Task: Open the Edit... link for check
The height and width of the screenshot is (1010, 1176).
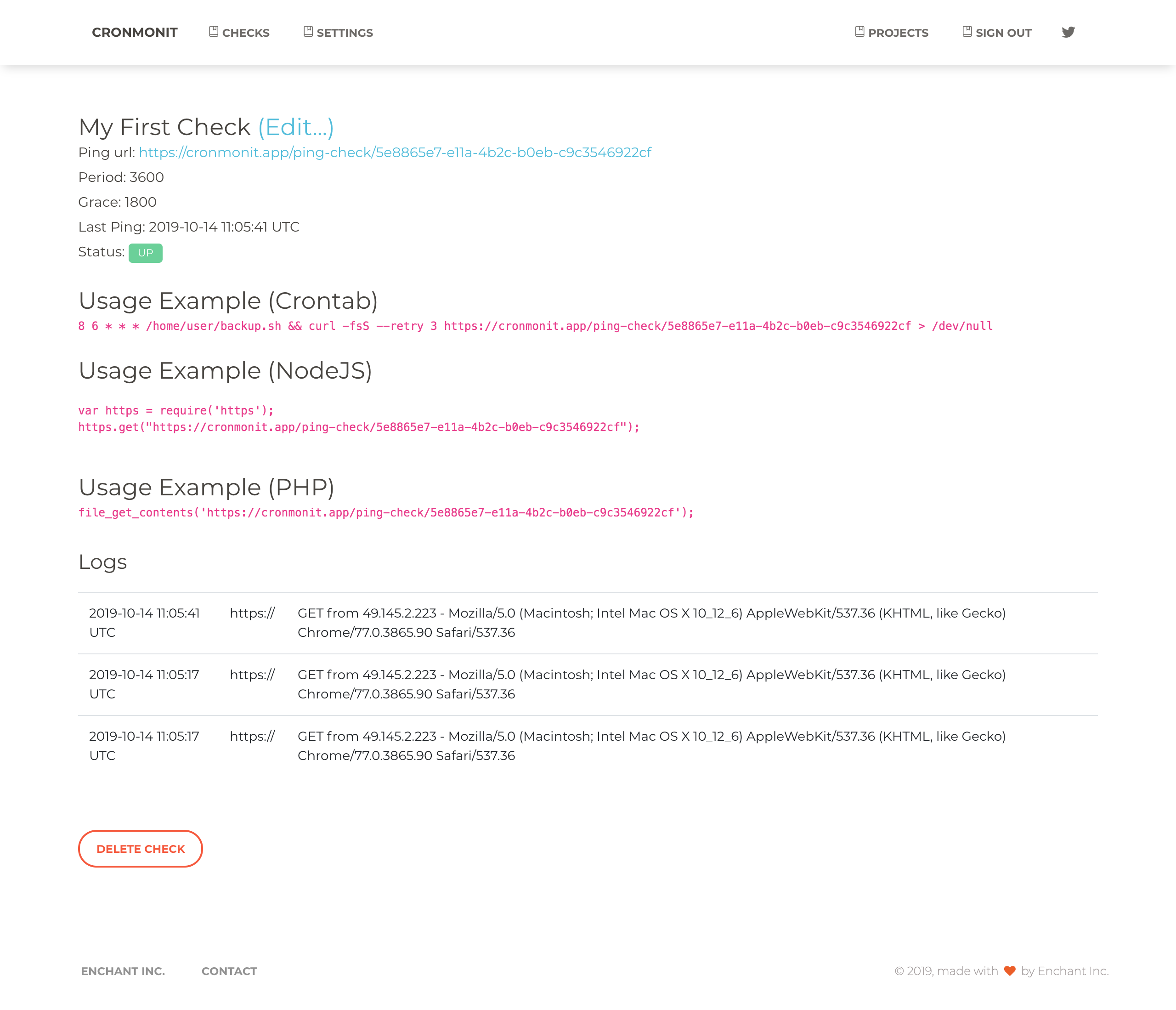Action: click(x=296, y=127)
